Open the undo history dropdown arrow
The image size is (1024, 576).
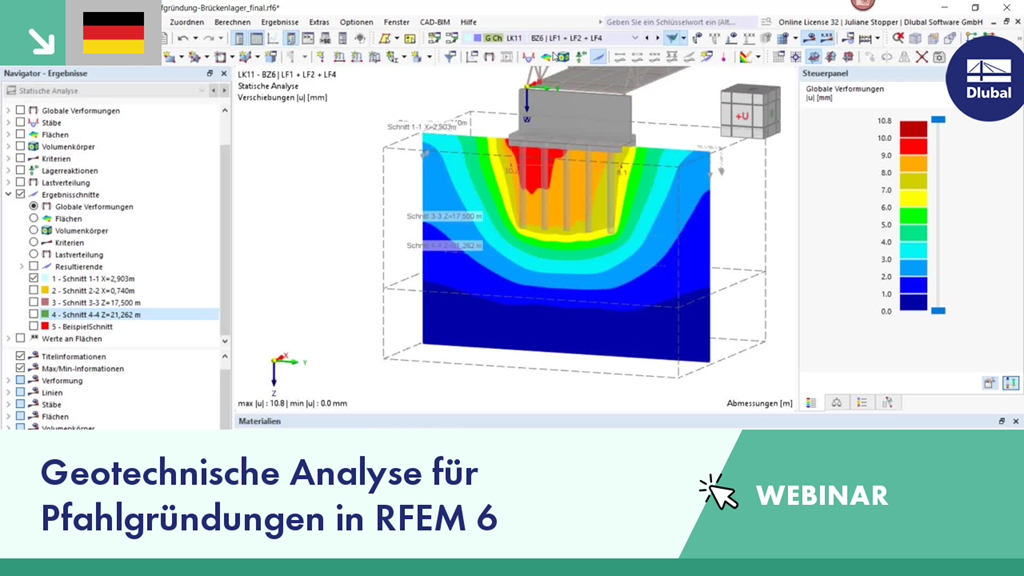click(x=194, y=39)
